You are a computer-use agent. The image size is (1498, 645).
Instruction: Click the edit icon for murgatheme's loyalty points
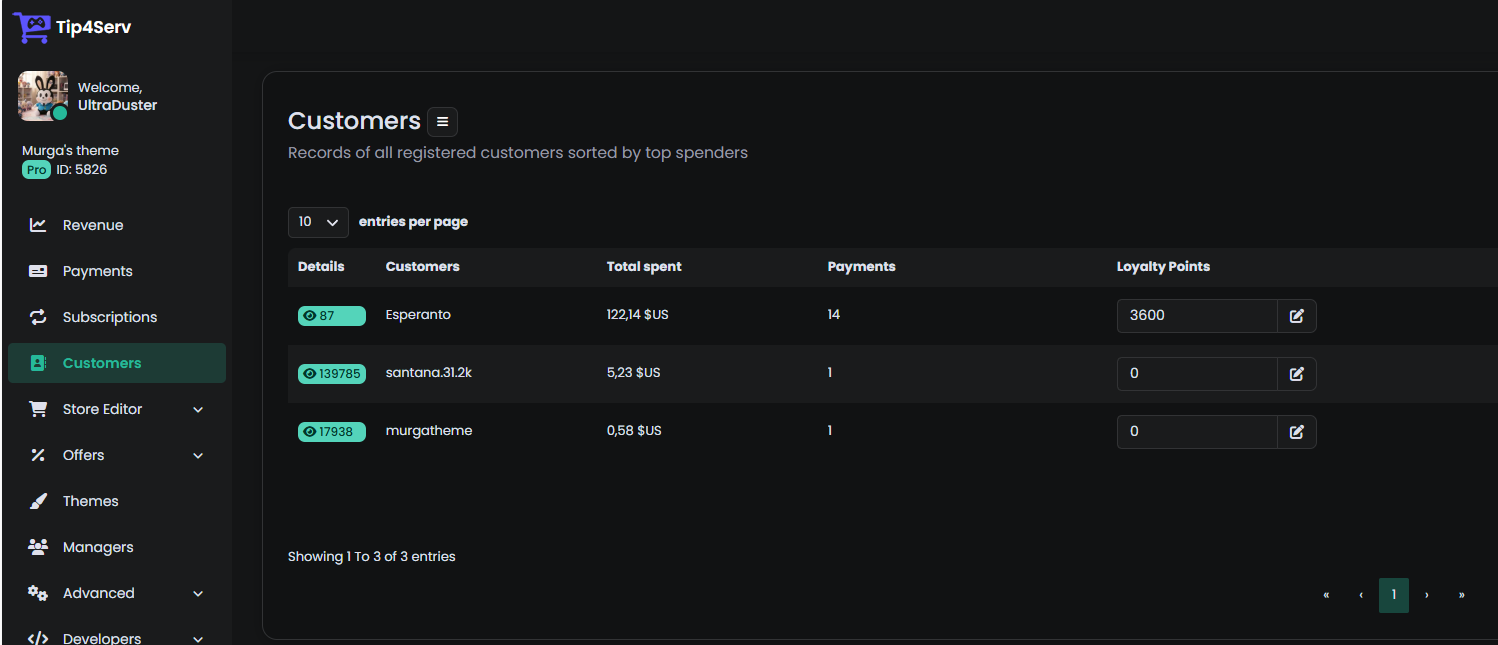pos(1297,432)
